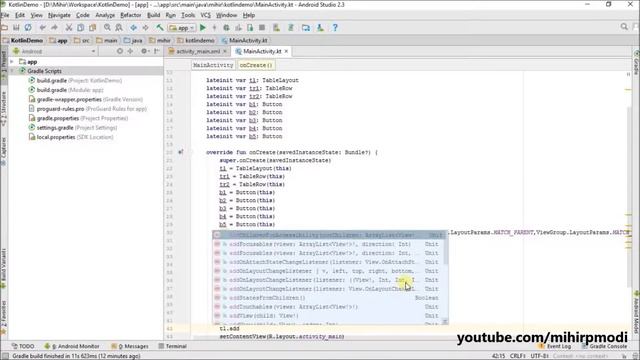Click the Make Project hammer icon
This screenshot has height=360, width=640.
[160, 28]
